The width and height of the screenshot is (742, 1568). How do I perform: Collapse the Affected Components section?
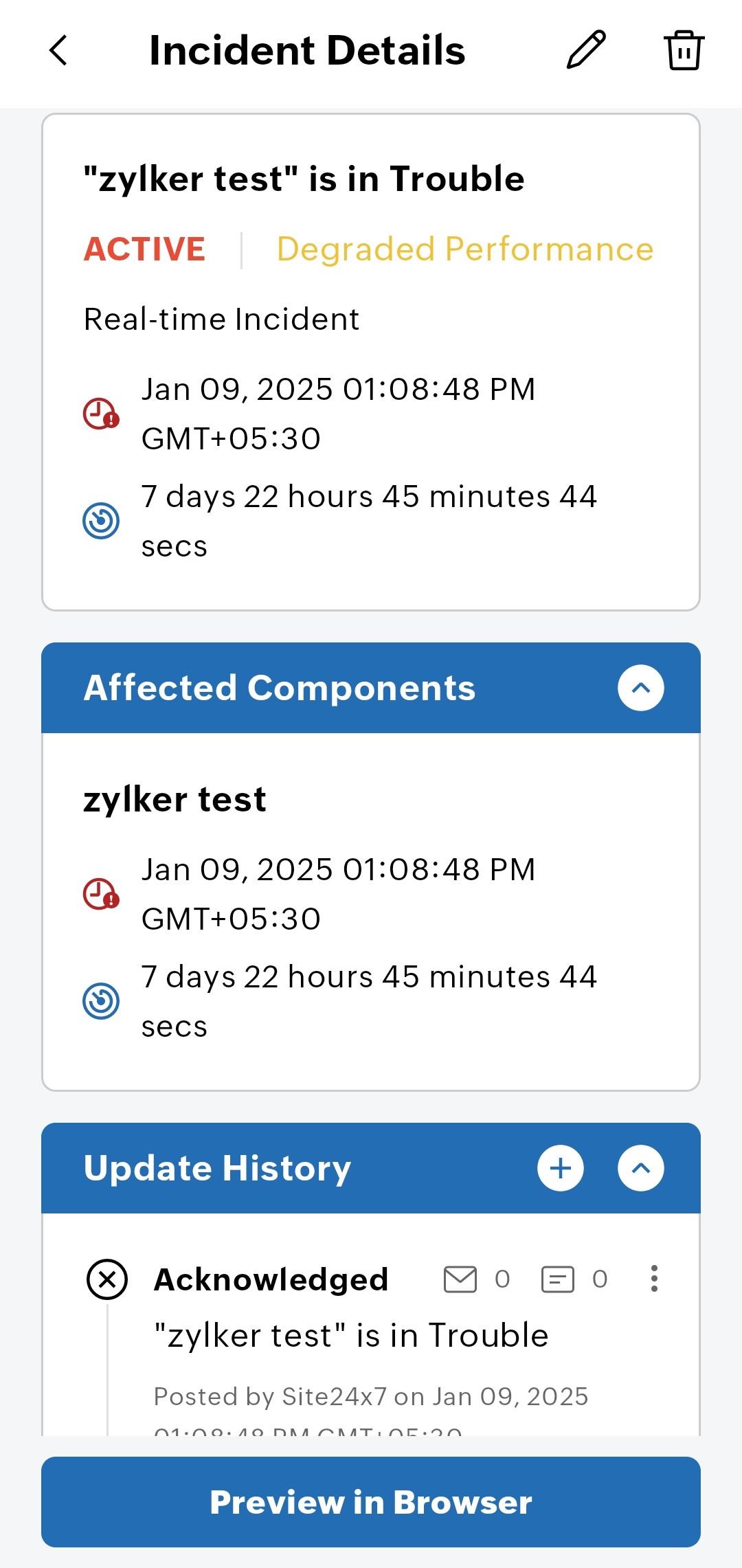(x=640, y=688)
